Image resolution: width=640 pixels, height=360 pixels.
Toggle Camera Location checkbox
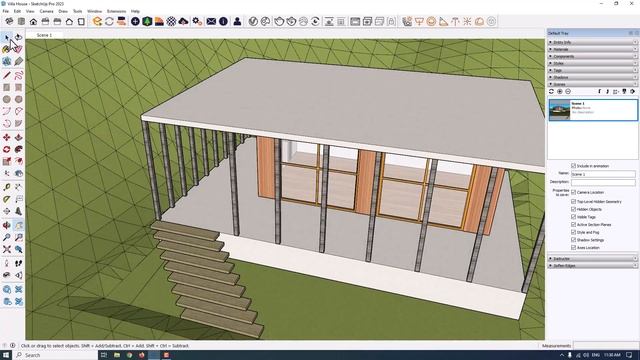pyautogui.click(x=573, y=192)
